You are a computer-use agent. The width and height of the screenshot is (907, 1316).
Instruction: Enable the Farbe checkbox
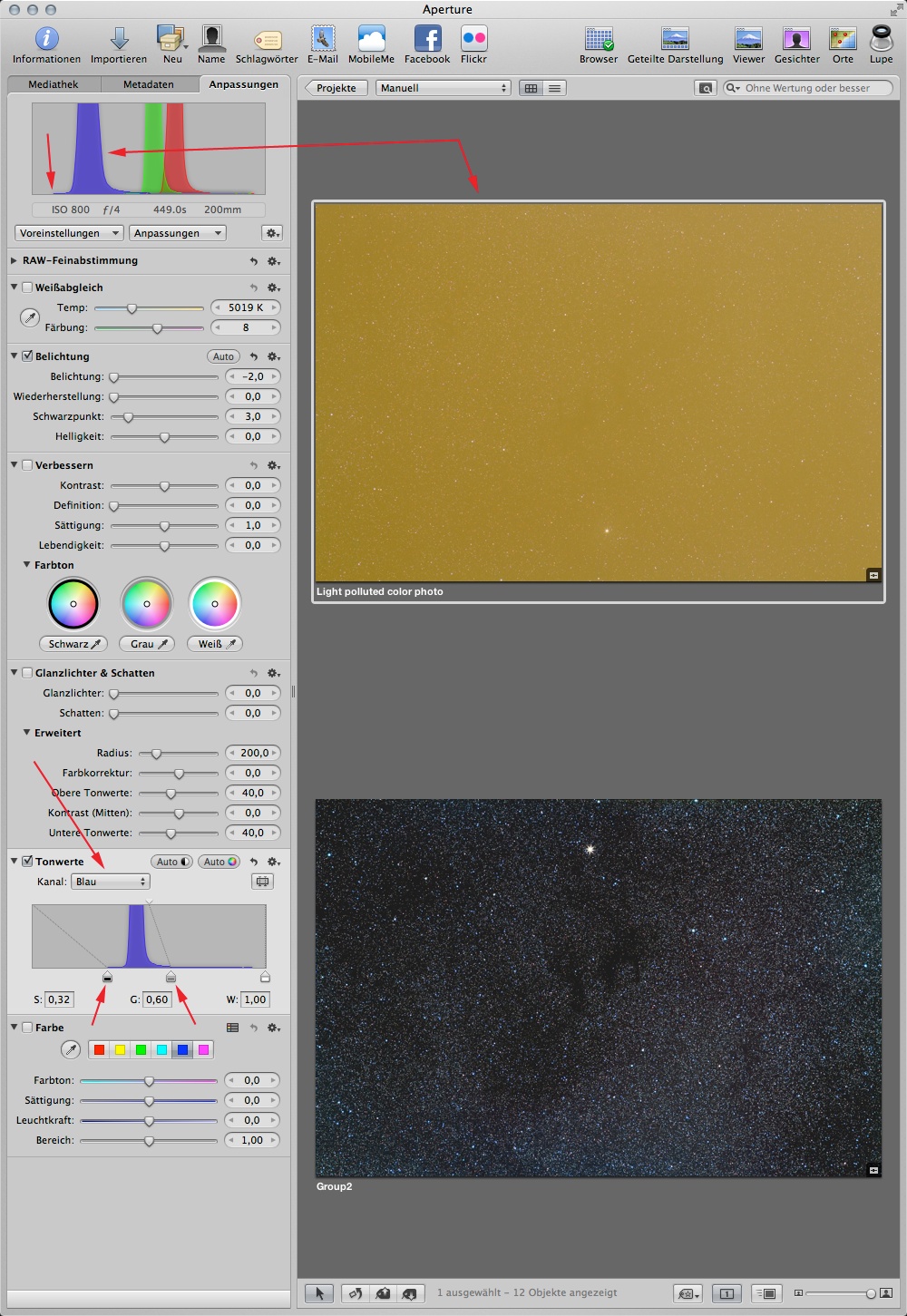tap(27, 1028)
